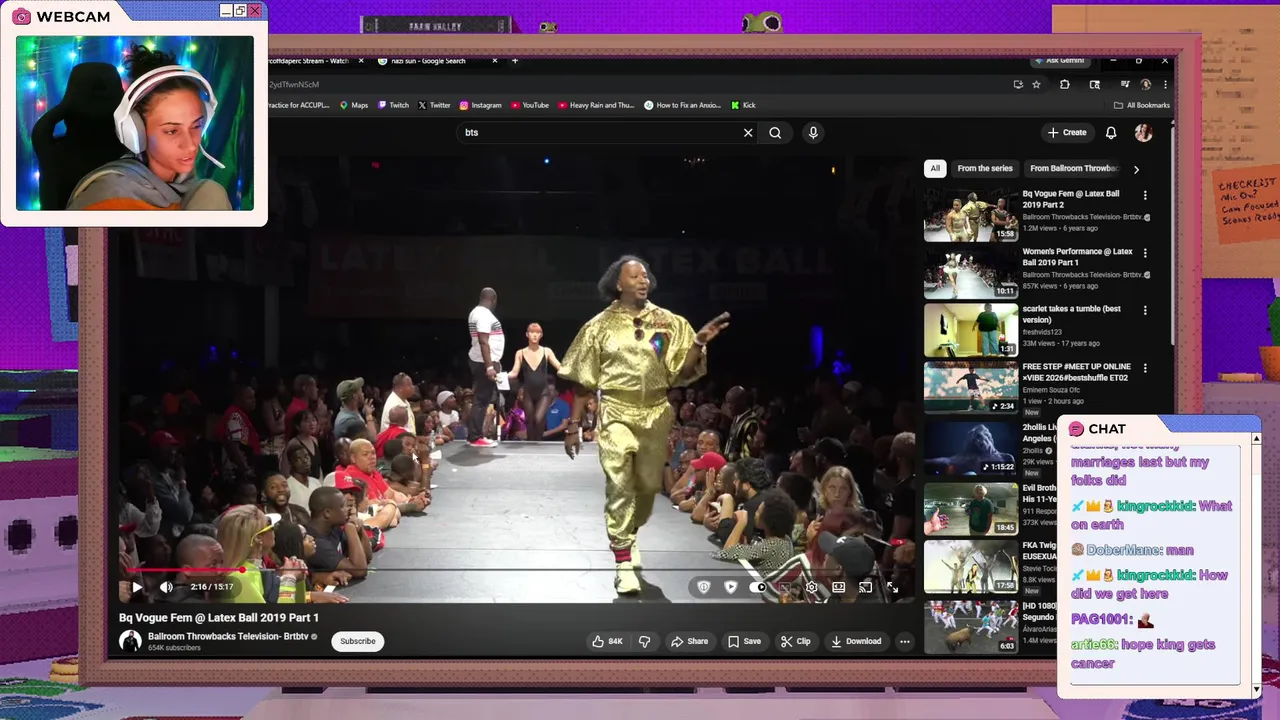Start voice search with microphone
Screen dimensions: 1280x720
813,132
